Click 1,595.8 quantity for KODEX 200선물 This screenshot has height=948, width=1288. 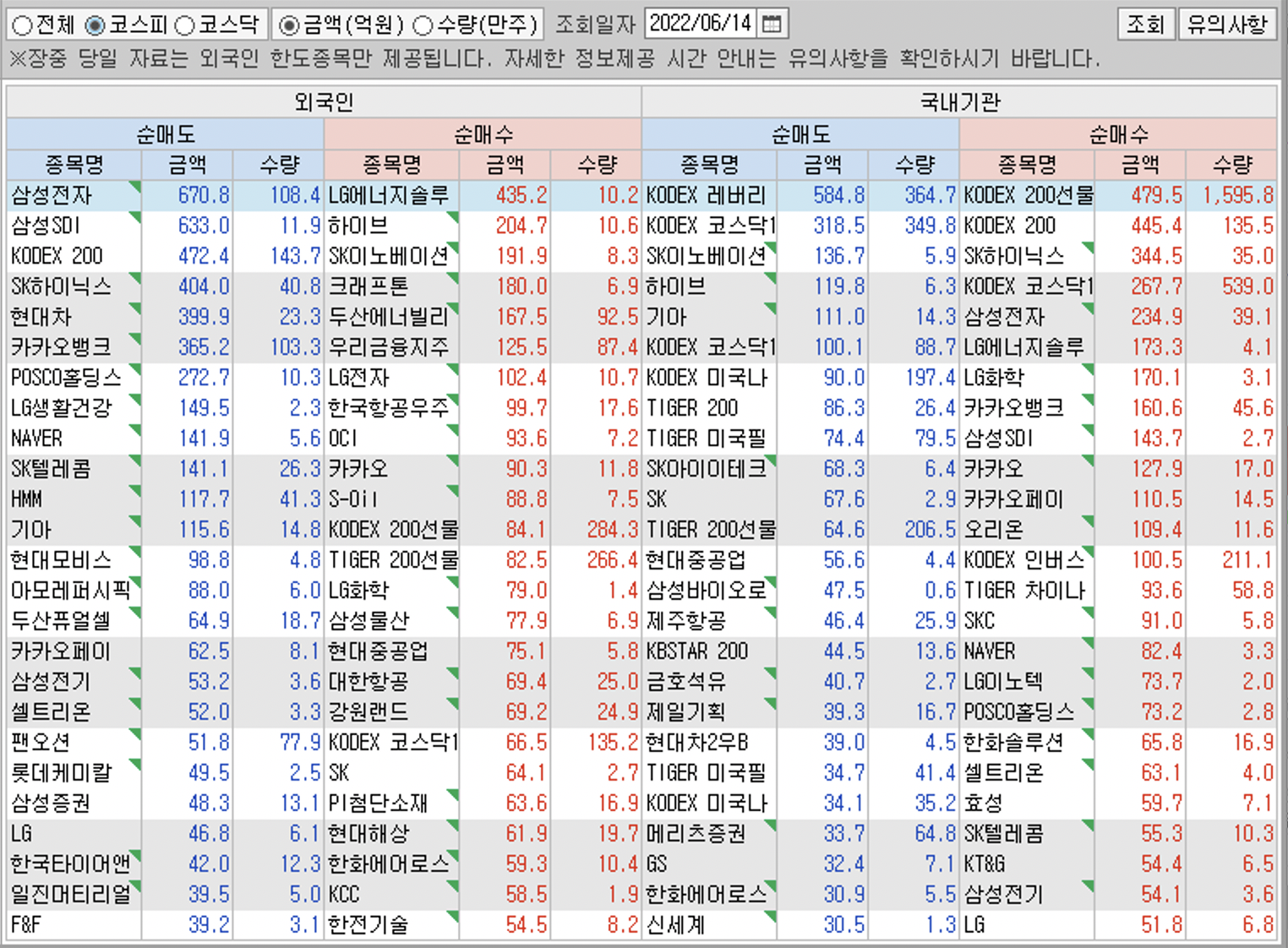pos(1238,195)
